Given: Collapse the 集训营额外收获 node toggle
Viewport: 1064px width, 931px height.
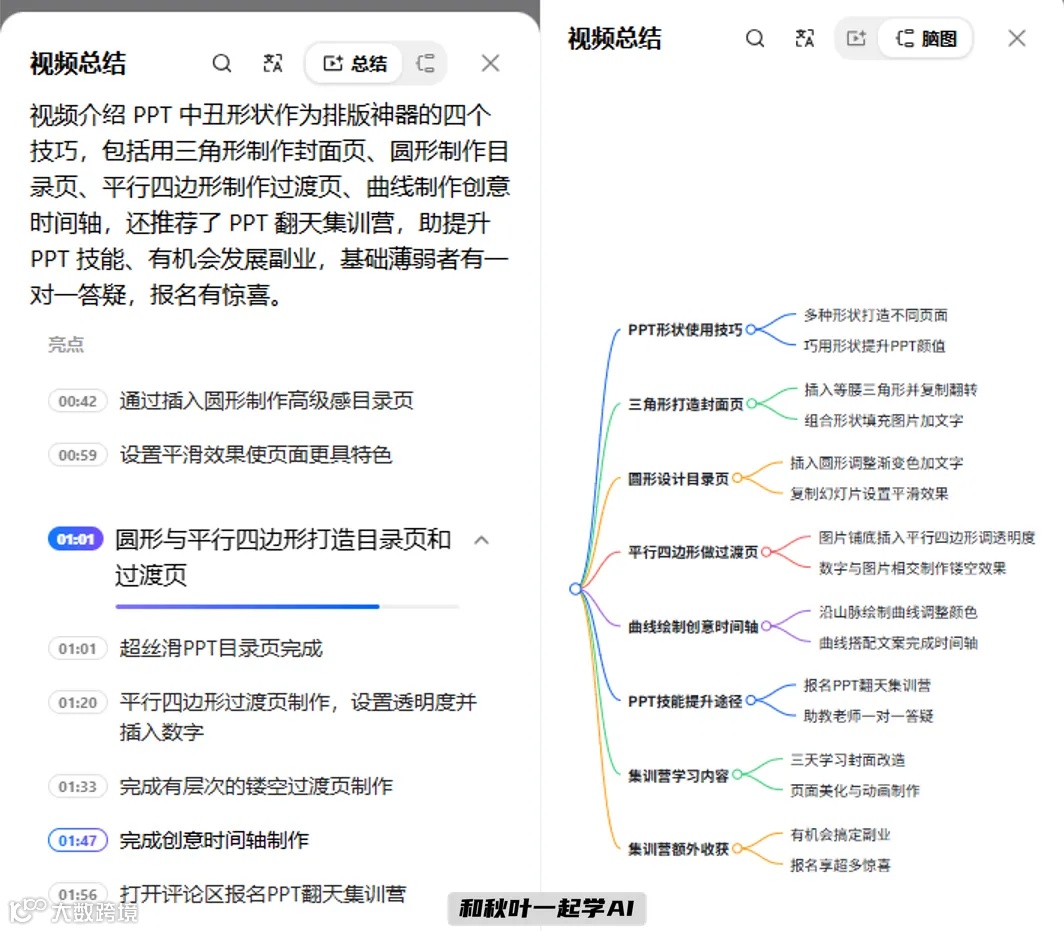Looking at the screenshot, I should (x=738, y=848).
